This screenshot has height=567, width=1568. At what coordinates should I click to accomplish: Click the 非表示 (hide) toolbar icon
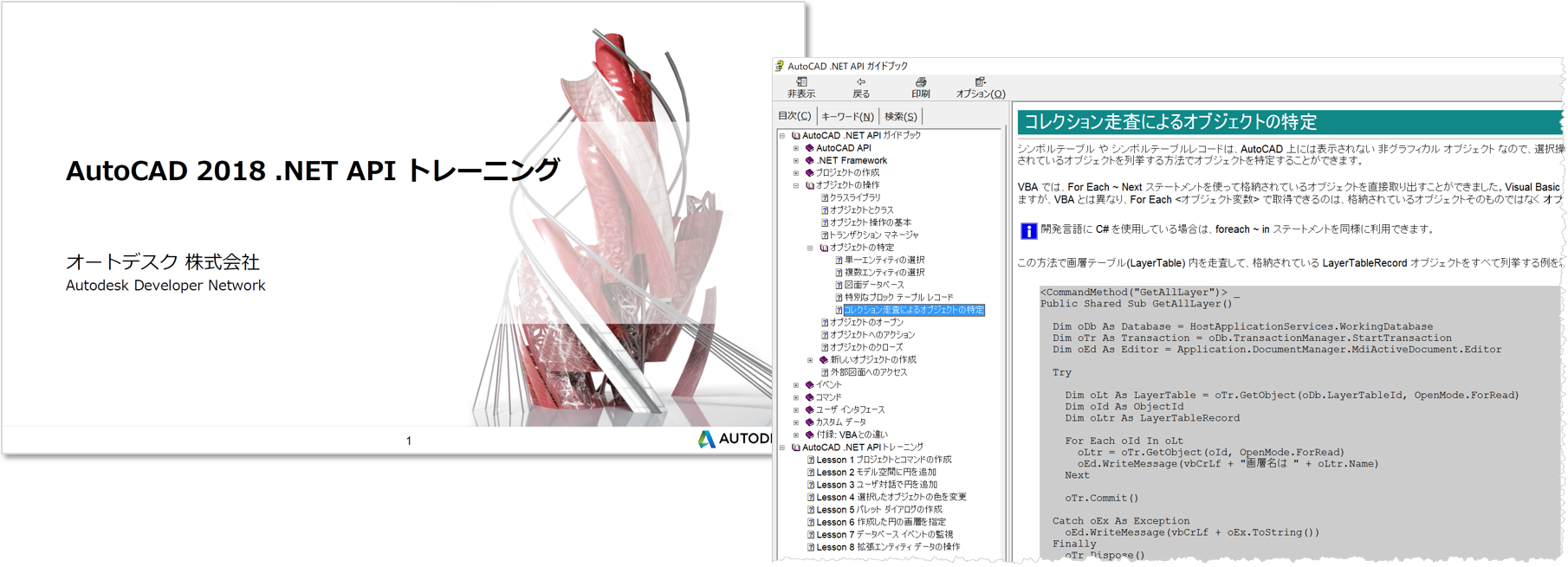coord(801,82)
